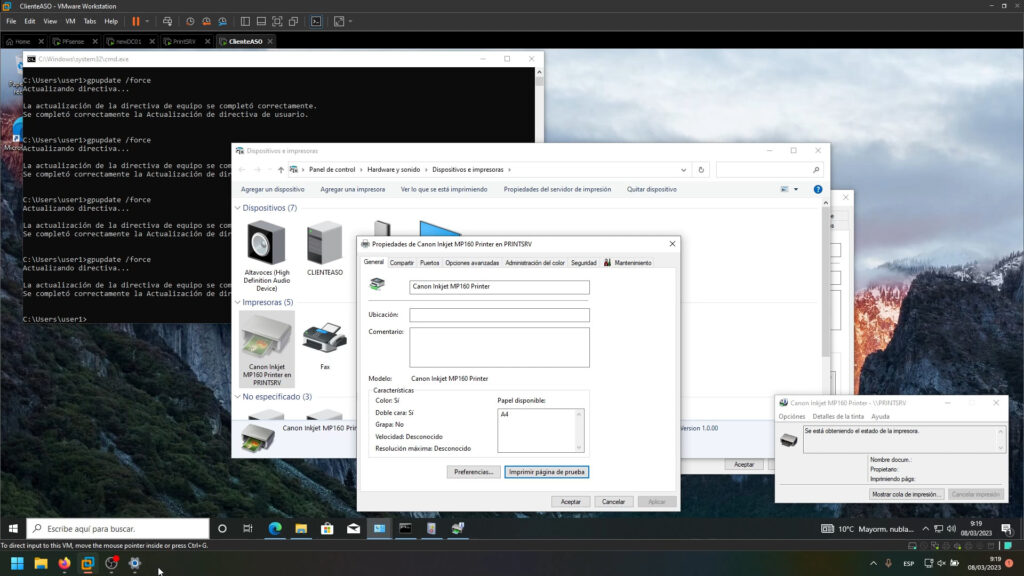Select the Altavoces audio device icon

coord(266,243)
